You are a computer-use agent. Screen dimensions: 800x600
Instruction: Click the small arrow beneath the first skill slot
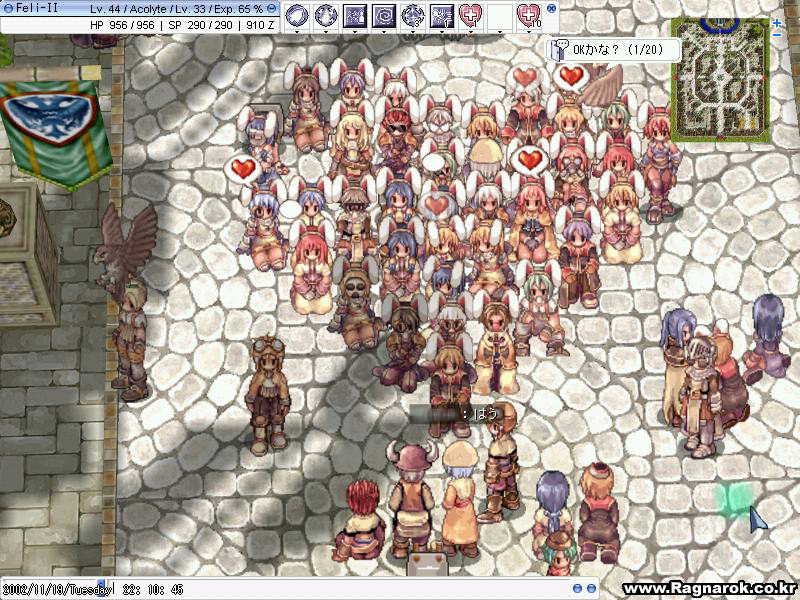[296, 32]
